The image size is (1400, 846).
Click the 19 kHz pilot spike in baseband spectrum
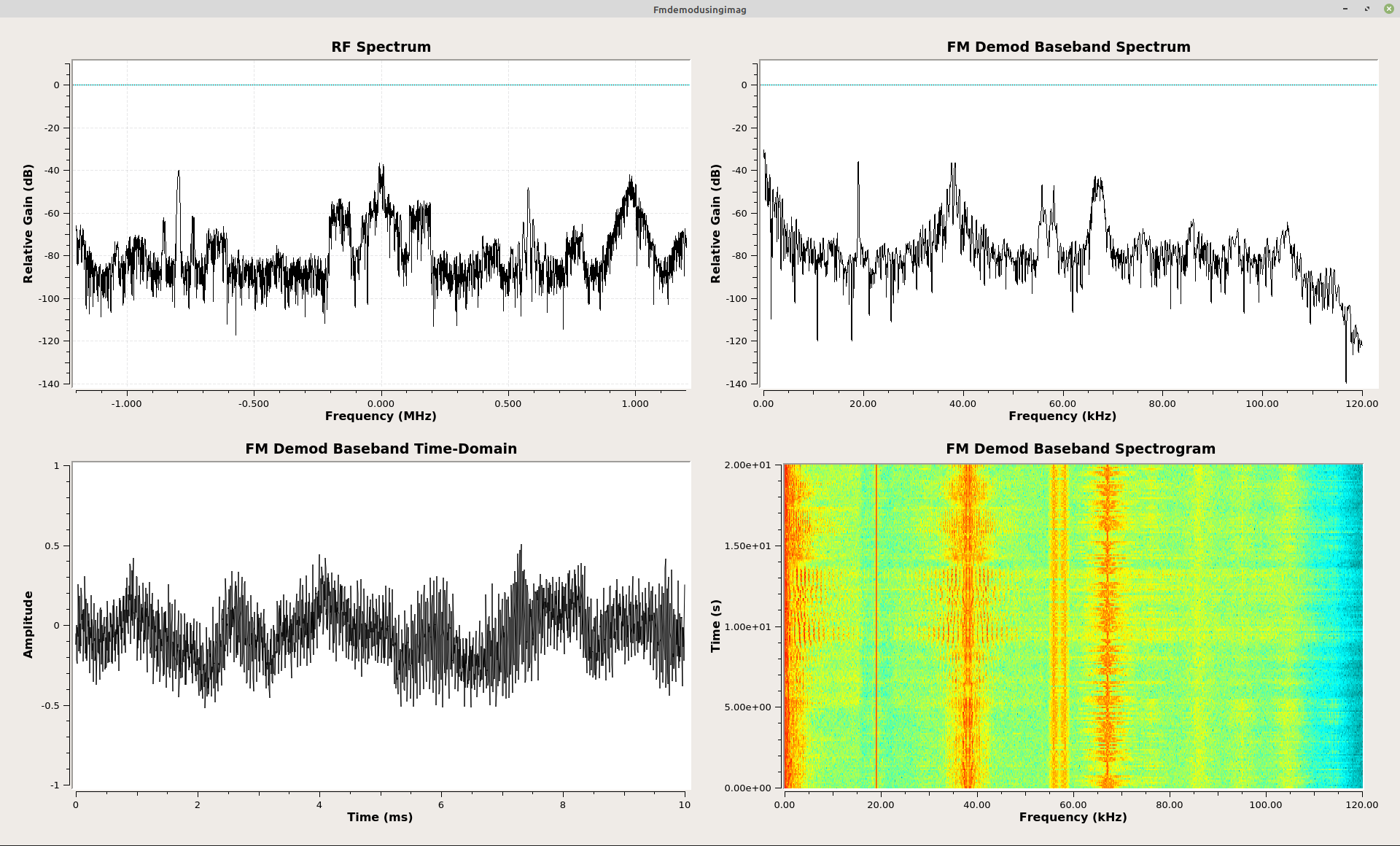click(x=858, y=175)
